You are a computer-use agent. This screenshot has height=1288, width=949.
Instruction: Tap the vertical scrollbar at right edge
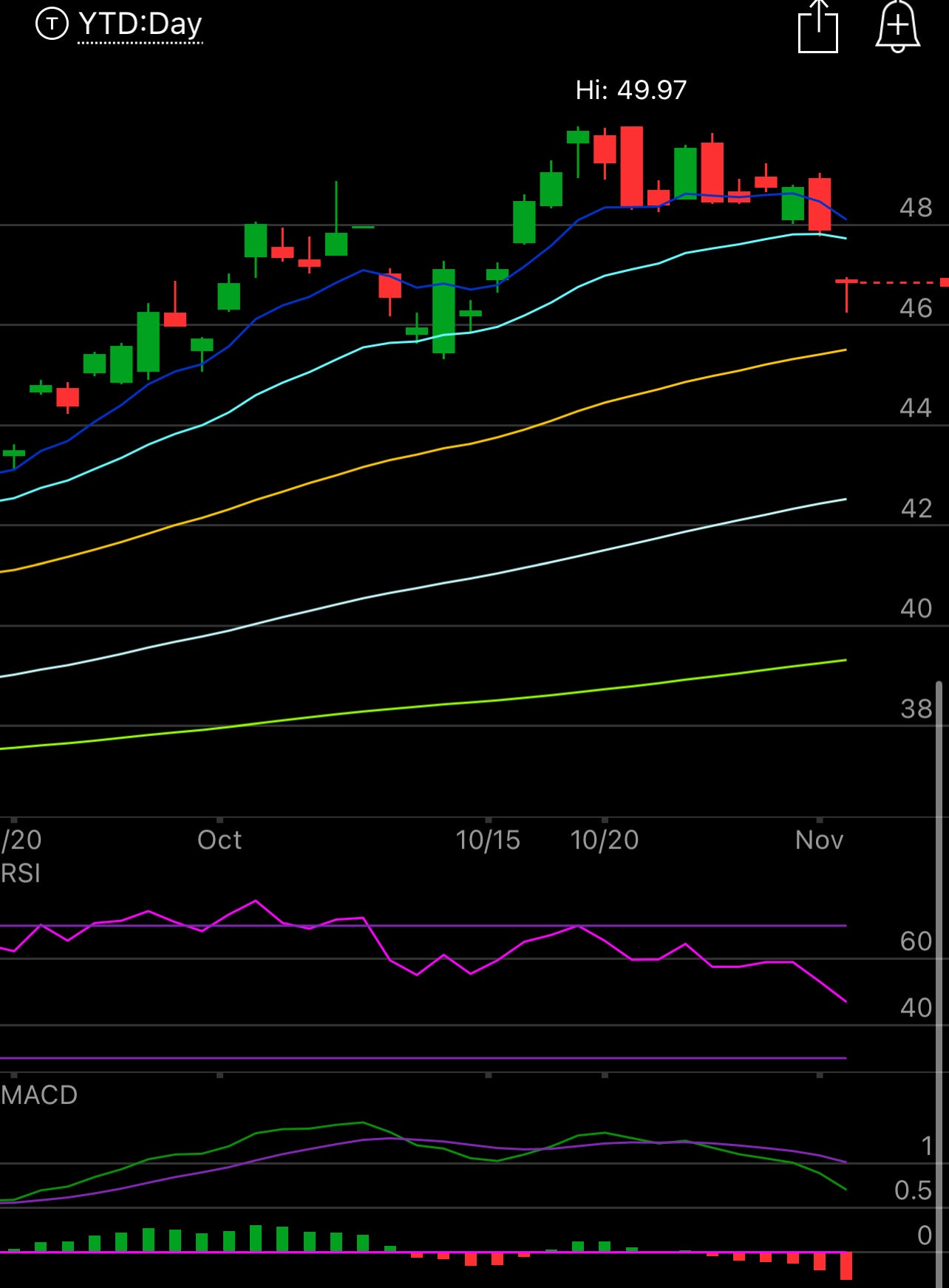[939, 983]
